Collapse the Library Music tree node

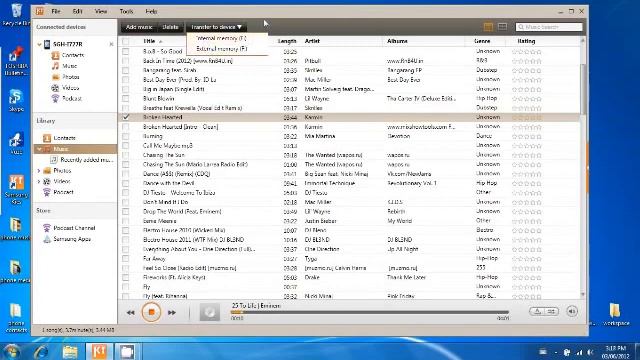point(39,149)
